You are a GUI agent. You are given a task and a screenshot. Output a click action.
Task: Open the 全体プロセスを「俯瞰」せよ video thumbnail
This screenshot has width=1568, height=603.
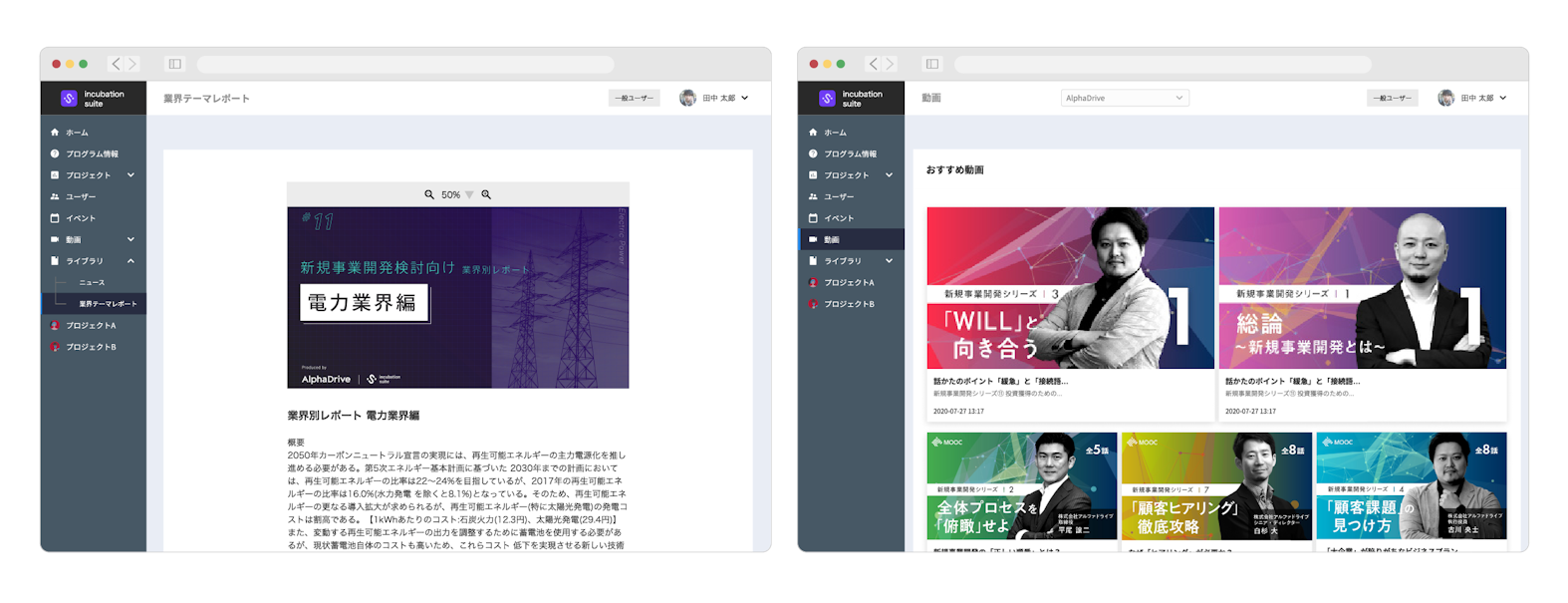coord(1022,486)
